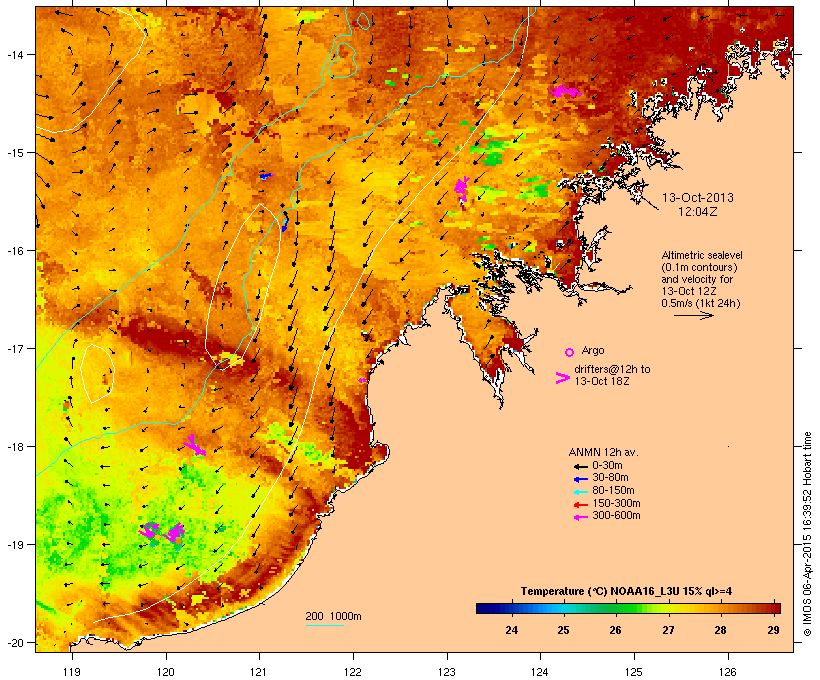Screen dimensions: 820x680
Task: Click the 0-30m depth label
Action: (607, 466)
